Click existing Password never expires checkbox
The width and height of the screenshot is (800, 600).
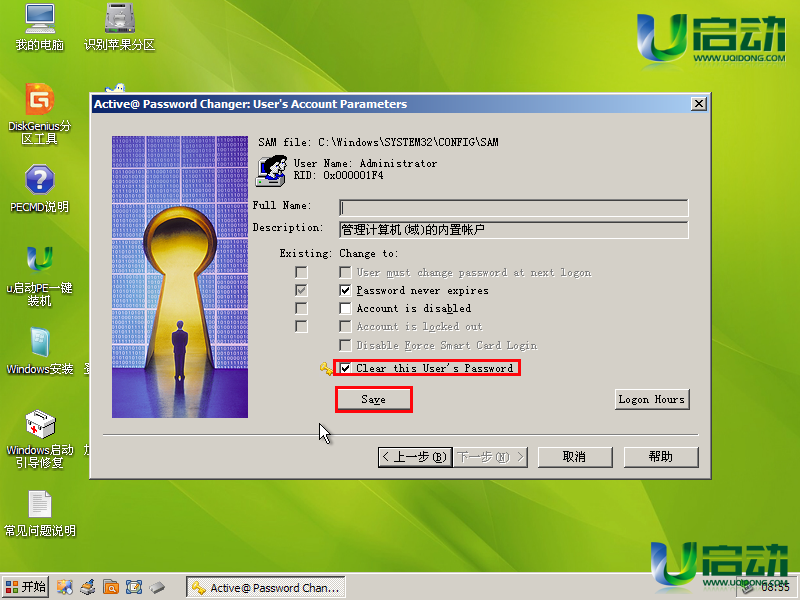tap(302, 290)
